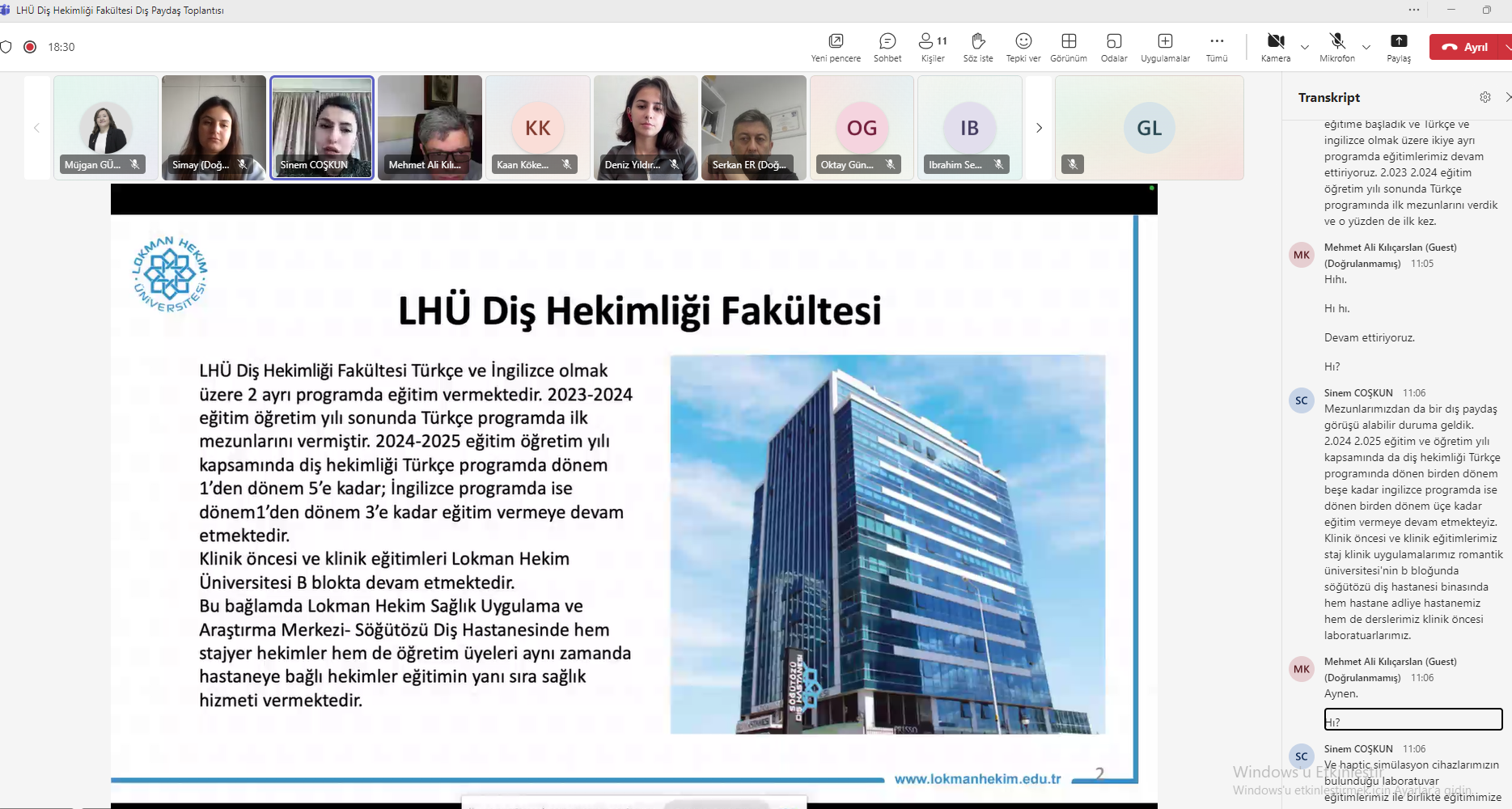Click muted mic icon on Kaan Köke... tile
Screen dimensions: 1512x809
(x=567, y=164)
